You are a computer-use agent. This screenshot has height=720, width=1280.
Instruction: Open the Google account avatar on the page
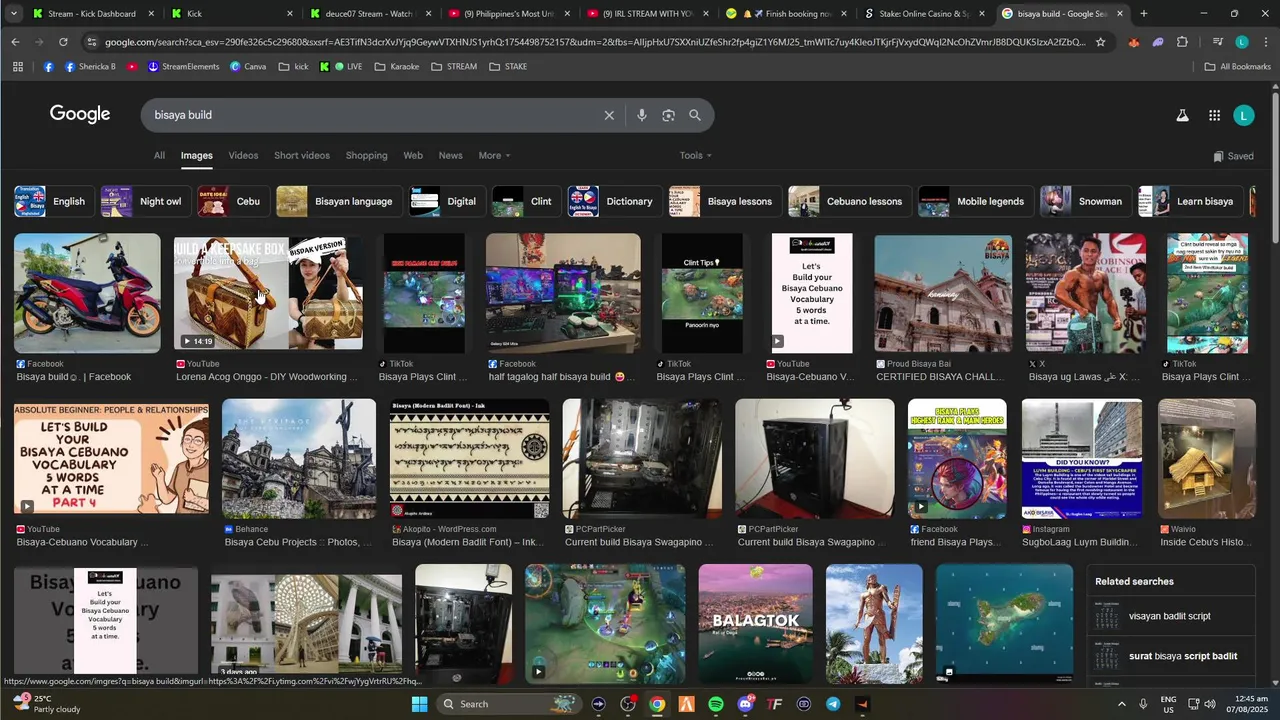pyautogui.click(x=1243, y=116)
